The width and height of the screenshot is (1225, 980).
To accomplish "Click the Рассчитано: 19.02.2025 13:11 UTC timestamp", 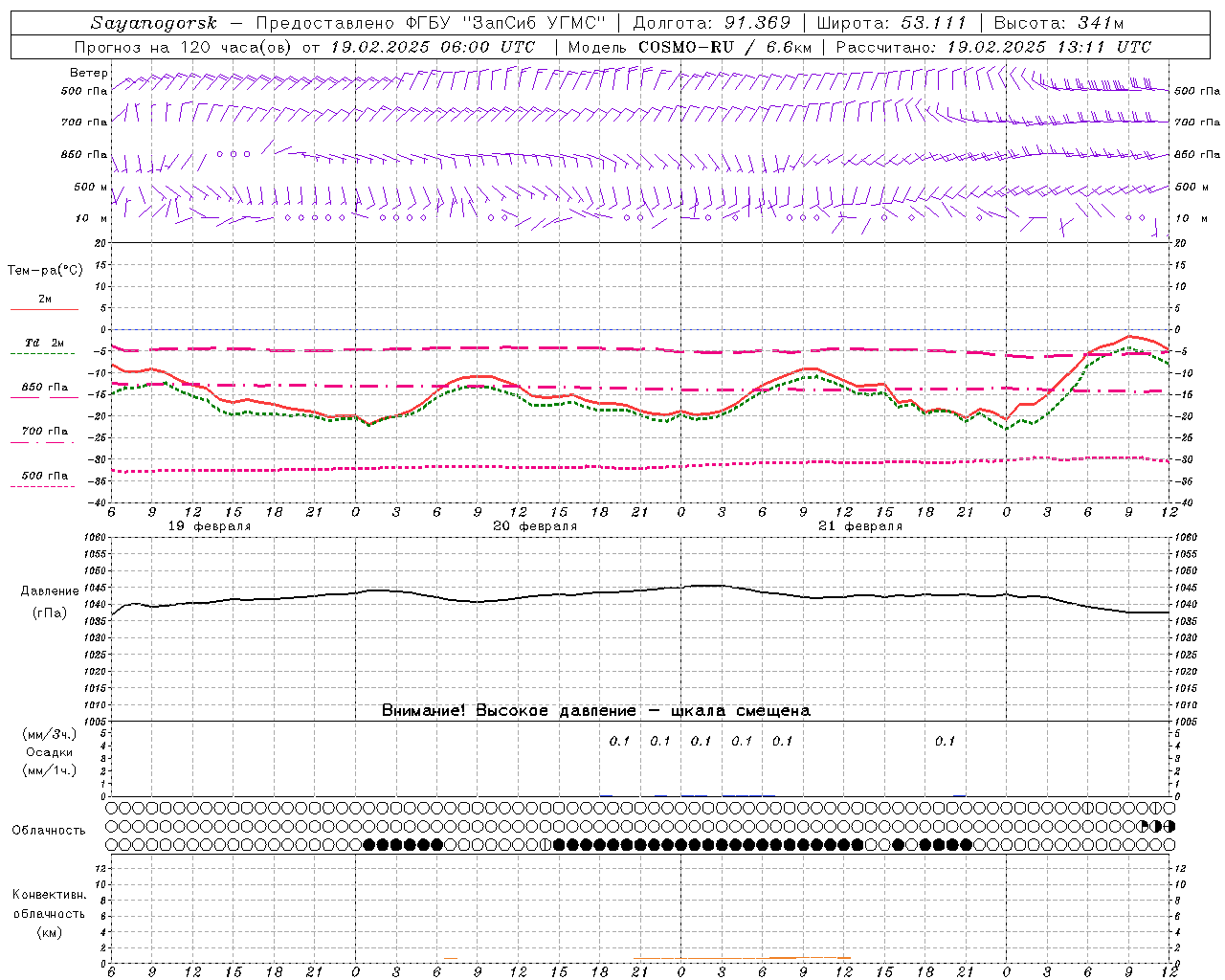I will 993,47.
